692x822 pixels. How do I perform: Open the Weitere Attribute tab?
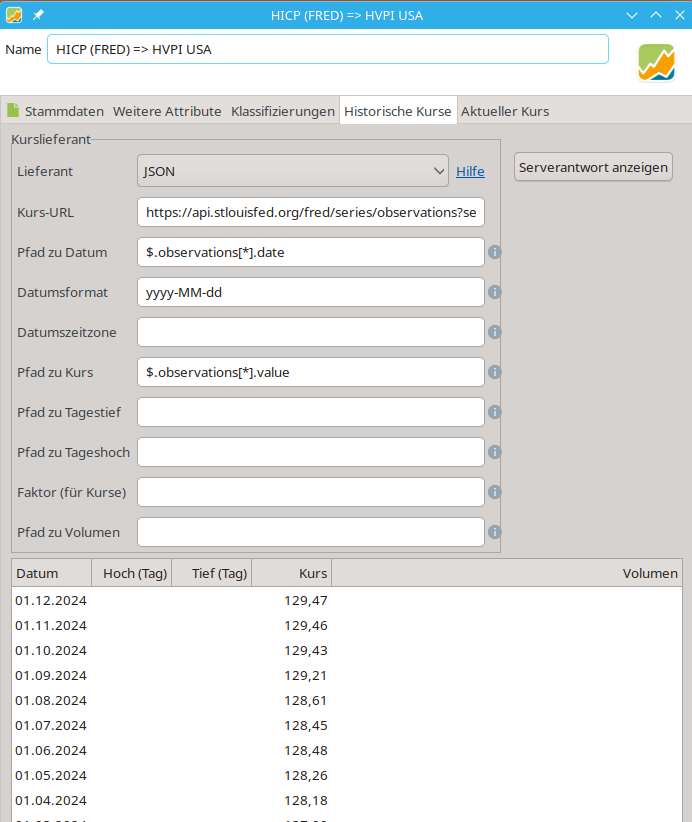tap(167, 111)
